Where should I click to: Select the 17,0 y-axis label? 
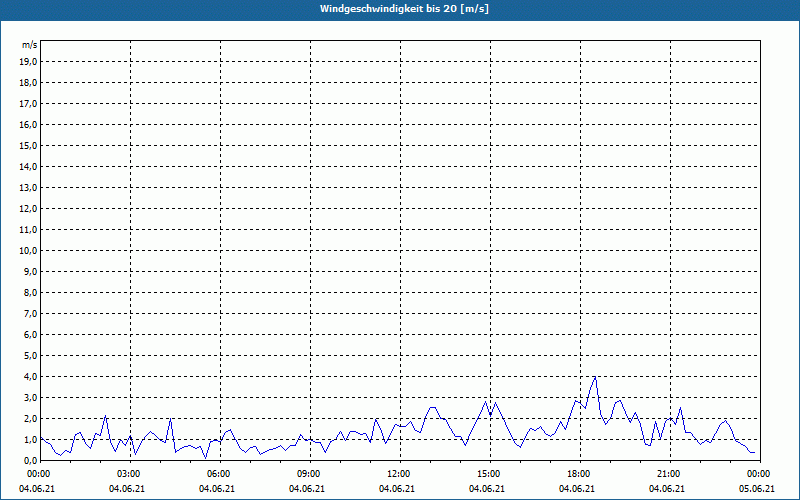[29, 103]
